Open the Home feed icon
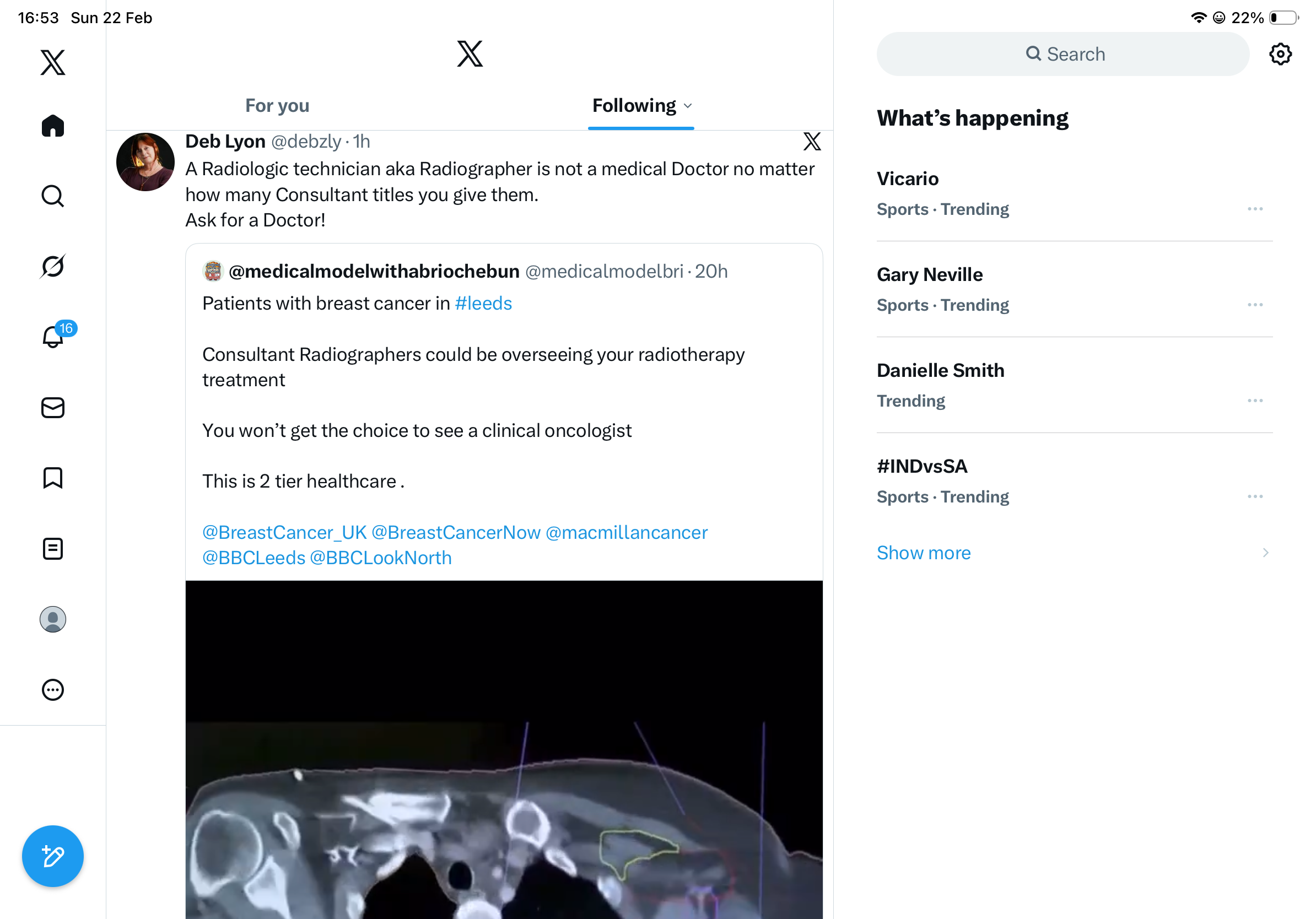The width and height of the screenshot is (1316, 919). click(x=53, y=126)
